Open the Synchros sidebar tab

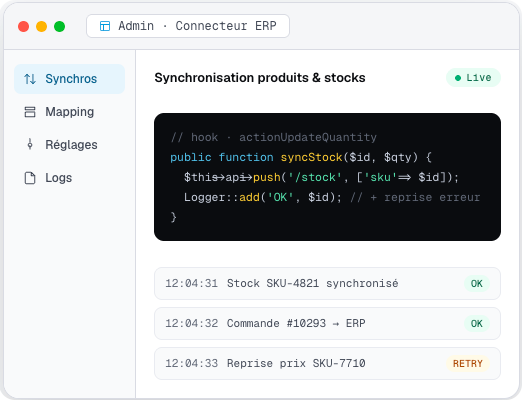[x=69, y=79]
